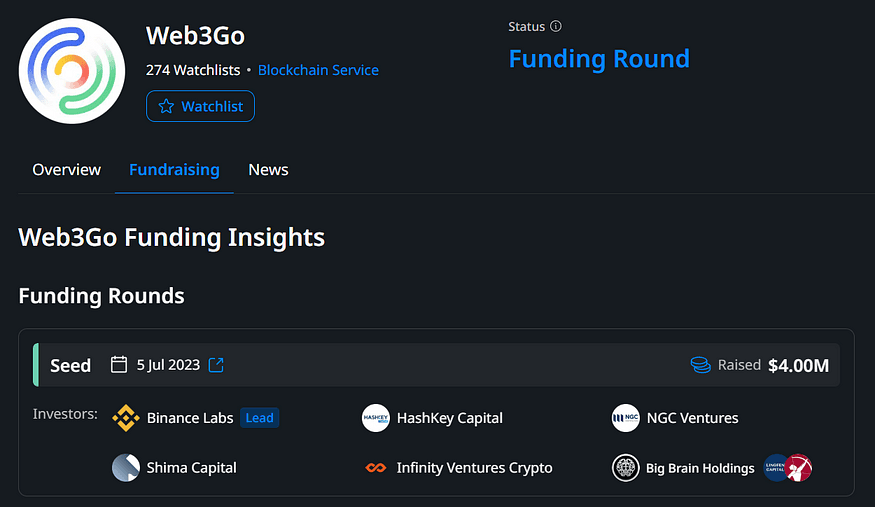The height and width of the screenshot is (507, 875).
Task: Add Web3Go with the Watchlist button
Action: [200, 106]
